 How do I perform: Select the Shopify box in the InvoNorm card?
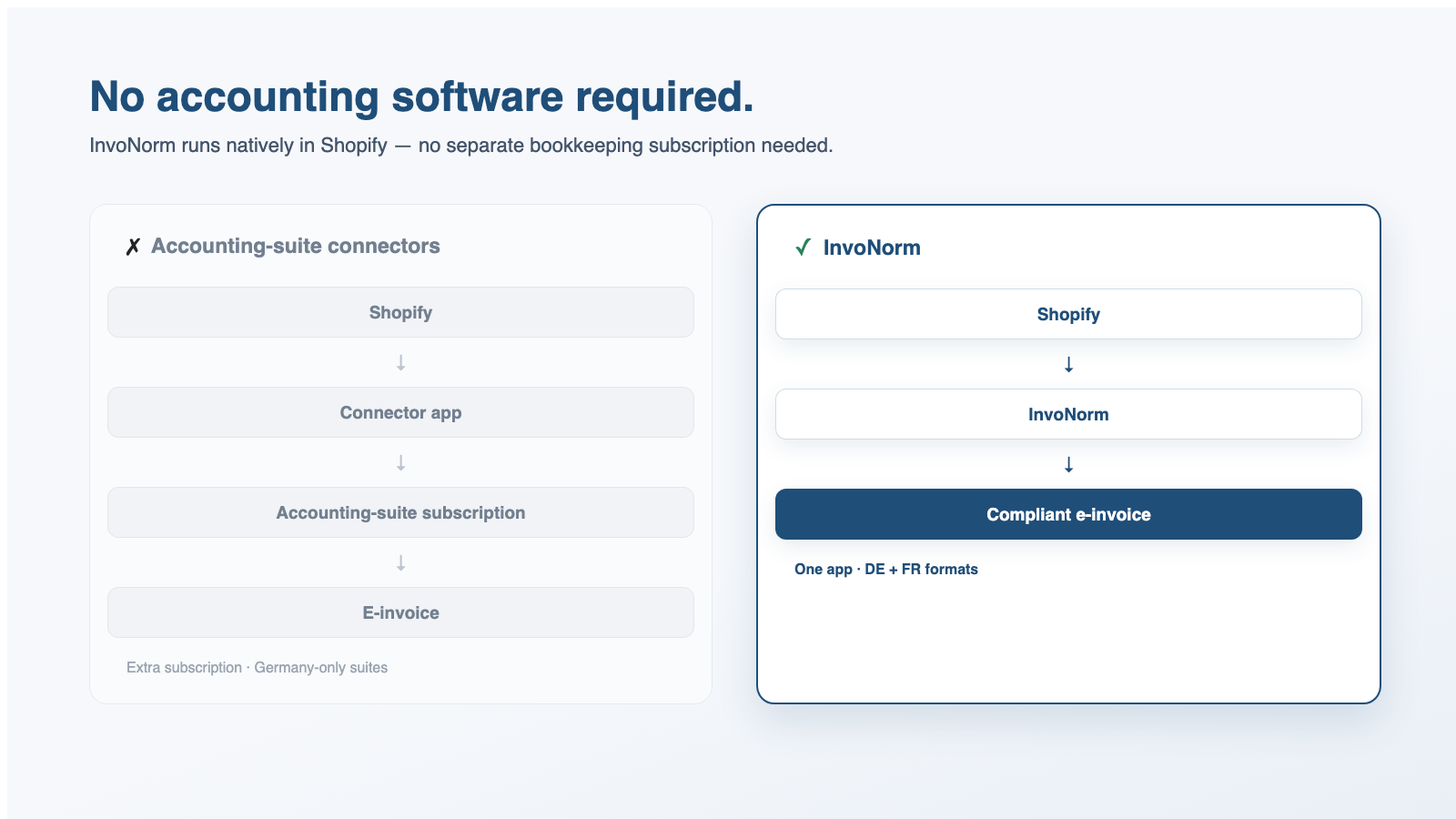coord(1068,314)
